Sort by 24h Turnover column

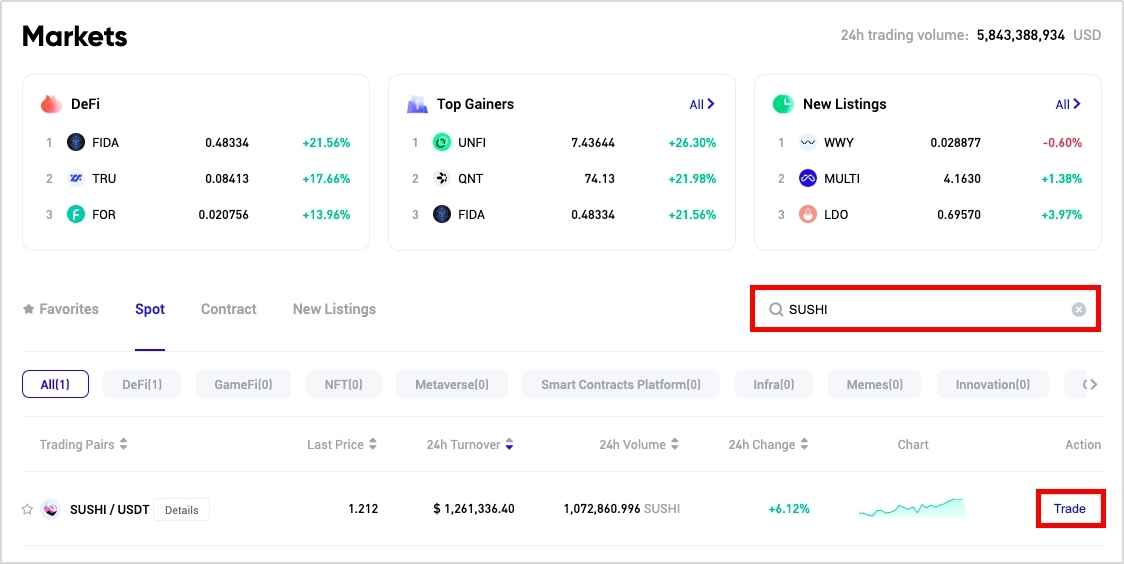tap(469, 445)
